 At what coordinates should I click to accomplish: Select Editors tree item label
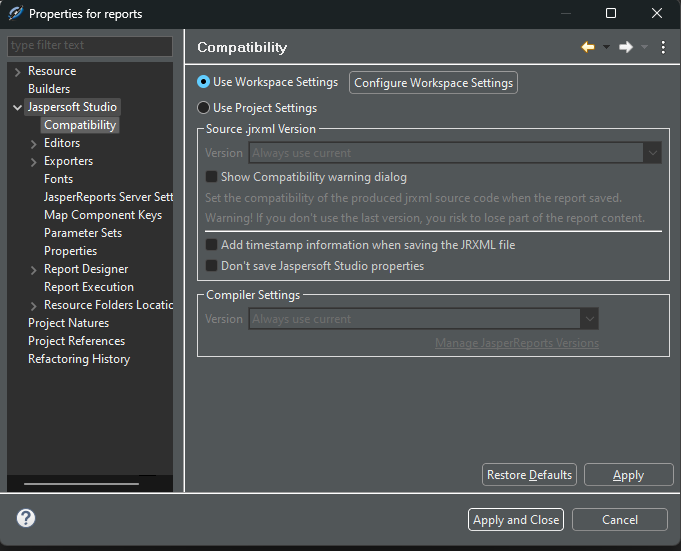point(62,143)
